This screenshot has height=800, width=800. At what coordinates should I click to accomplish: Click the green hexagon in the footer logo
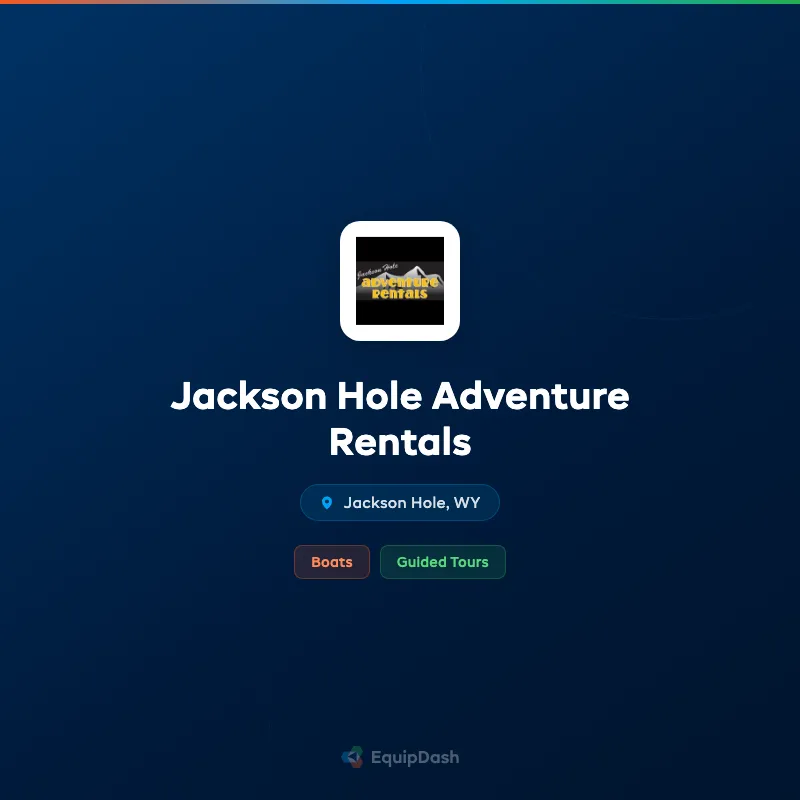coord(355,751)
